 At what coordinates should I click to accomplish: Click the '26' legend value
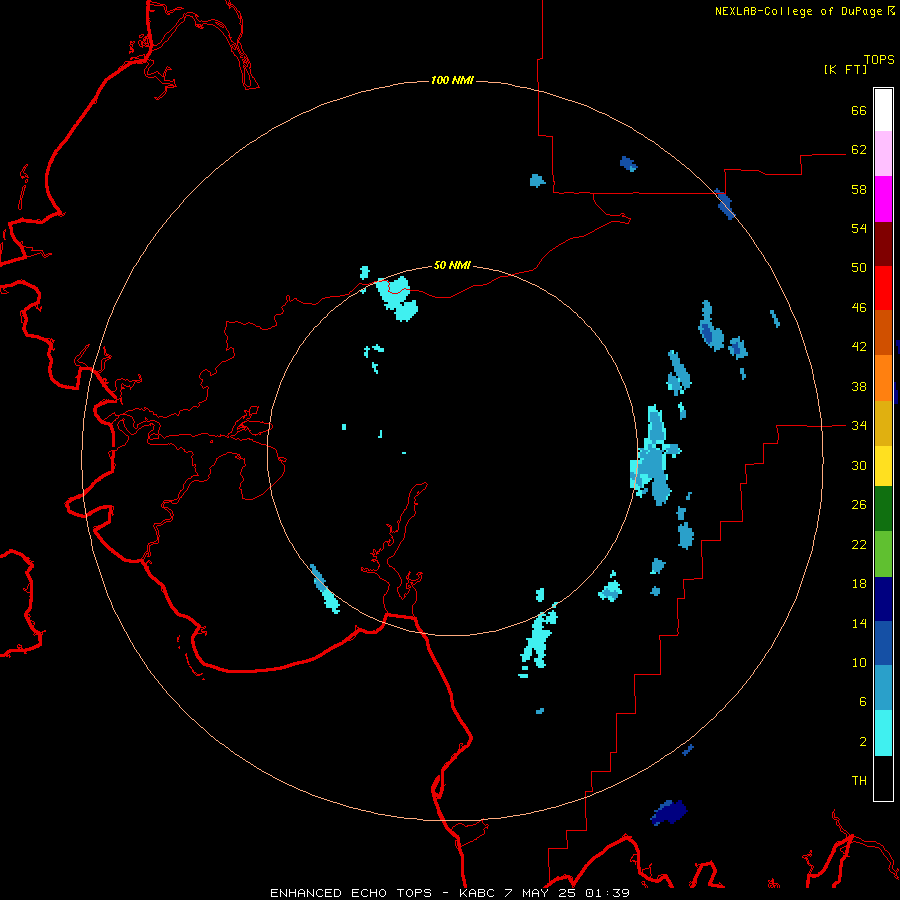coord(859,505)
